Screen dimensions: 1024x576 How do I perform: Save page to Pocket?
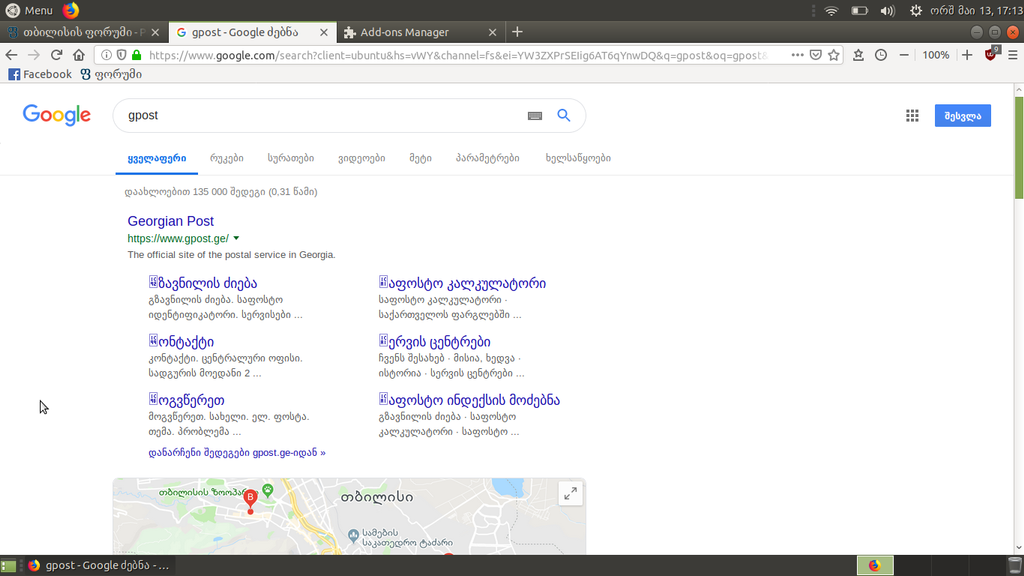(x=815, y=56)
